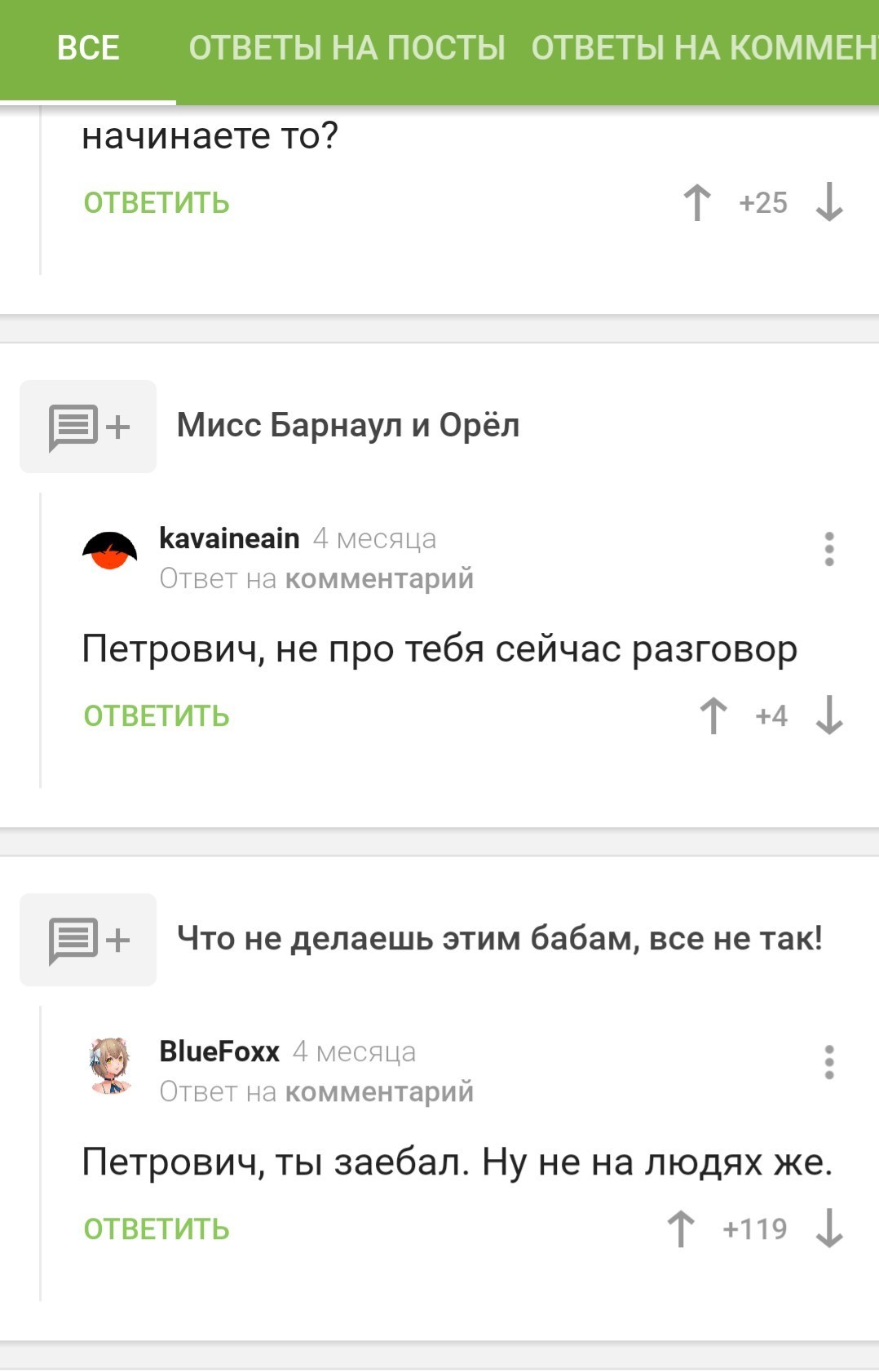Switch to the ВСЕ tab

click(88, 48)
